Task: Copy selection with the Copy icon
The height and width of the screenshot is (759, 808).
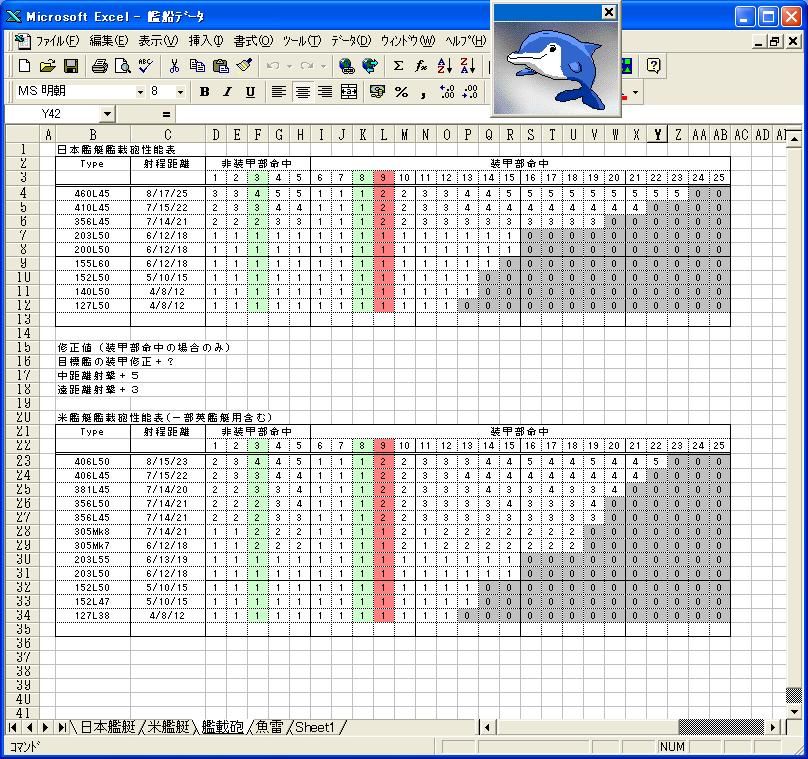Action: pyautogui.click(x=197, y=66)
